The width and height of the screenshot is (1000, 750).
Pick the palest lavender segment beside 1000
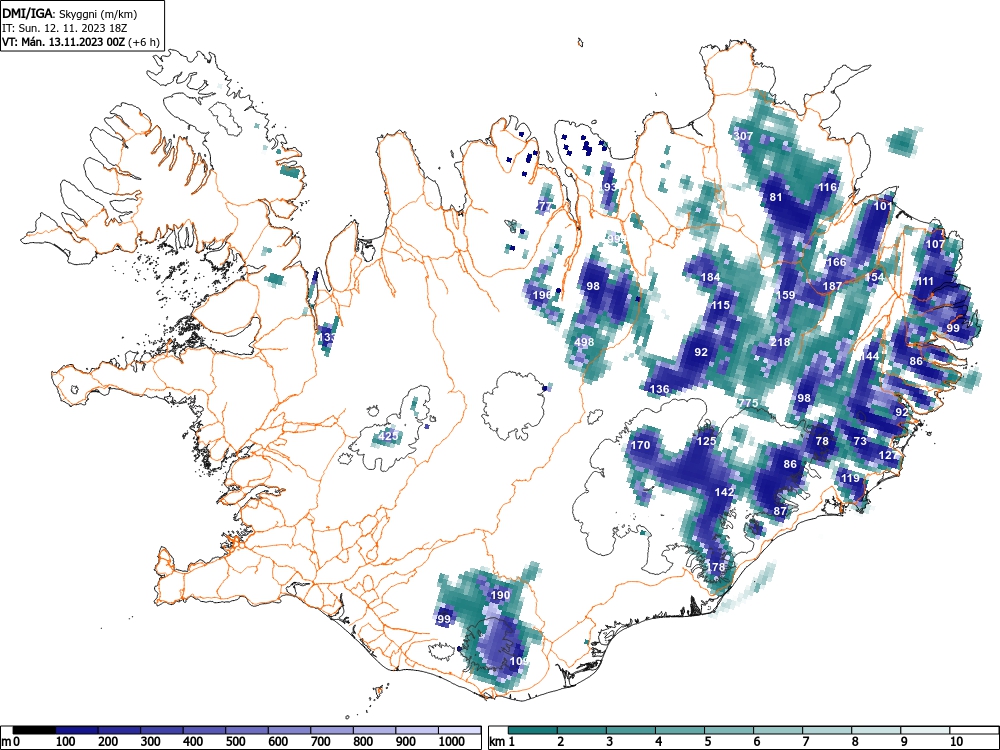460,730
